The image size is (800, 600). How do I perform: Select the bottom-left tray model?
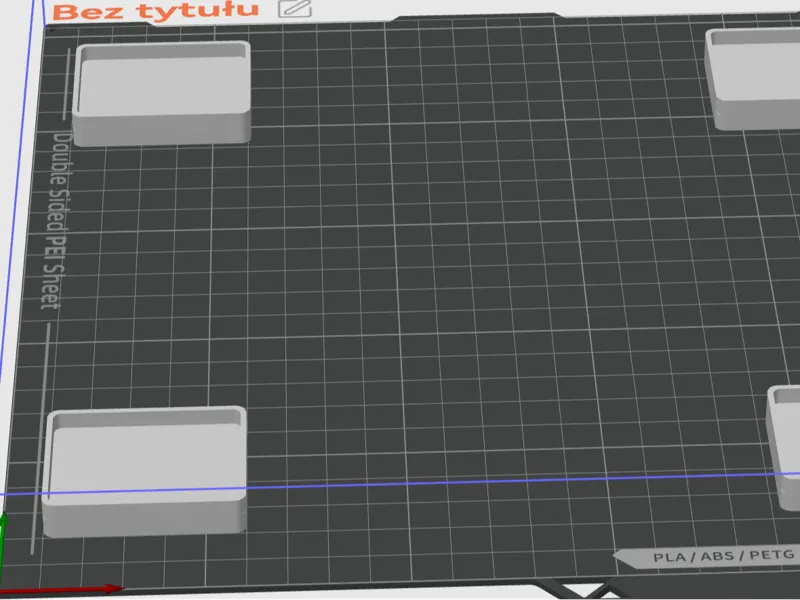click(x=144, y=471)
